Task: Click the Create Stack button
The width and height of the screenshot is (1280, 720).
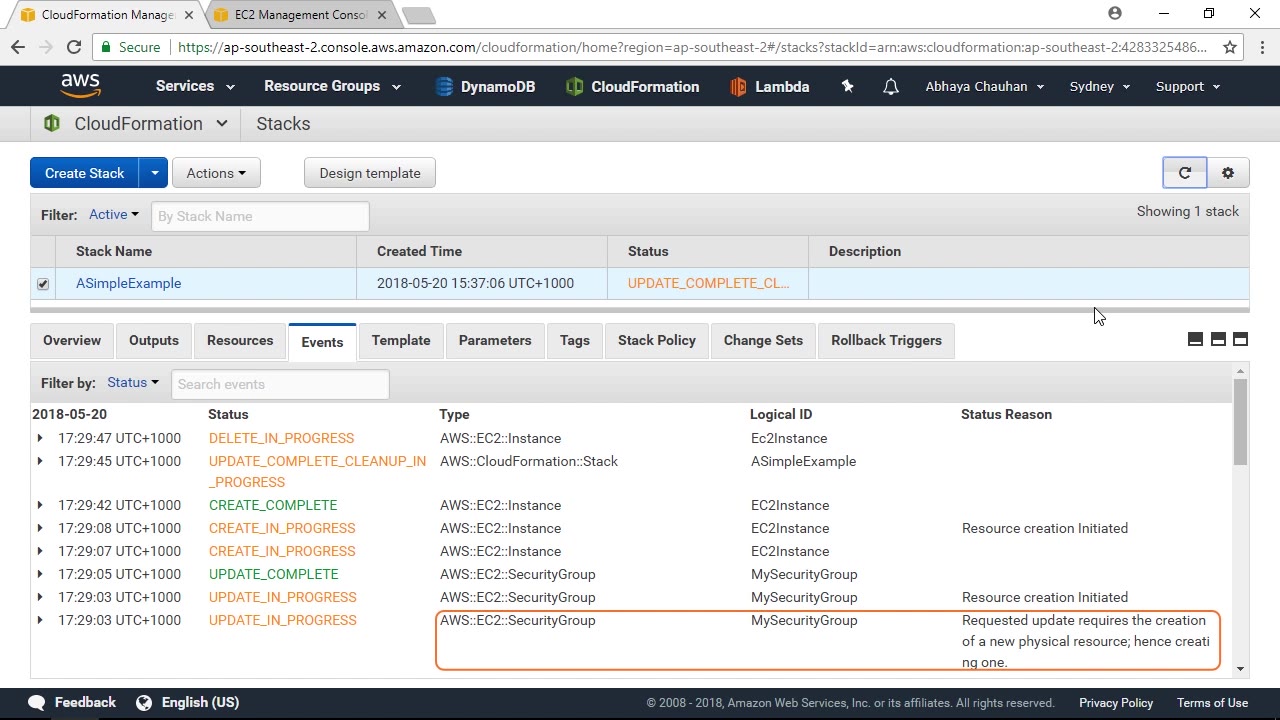Action: (85, 173)
